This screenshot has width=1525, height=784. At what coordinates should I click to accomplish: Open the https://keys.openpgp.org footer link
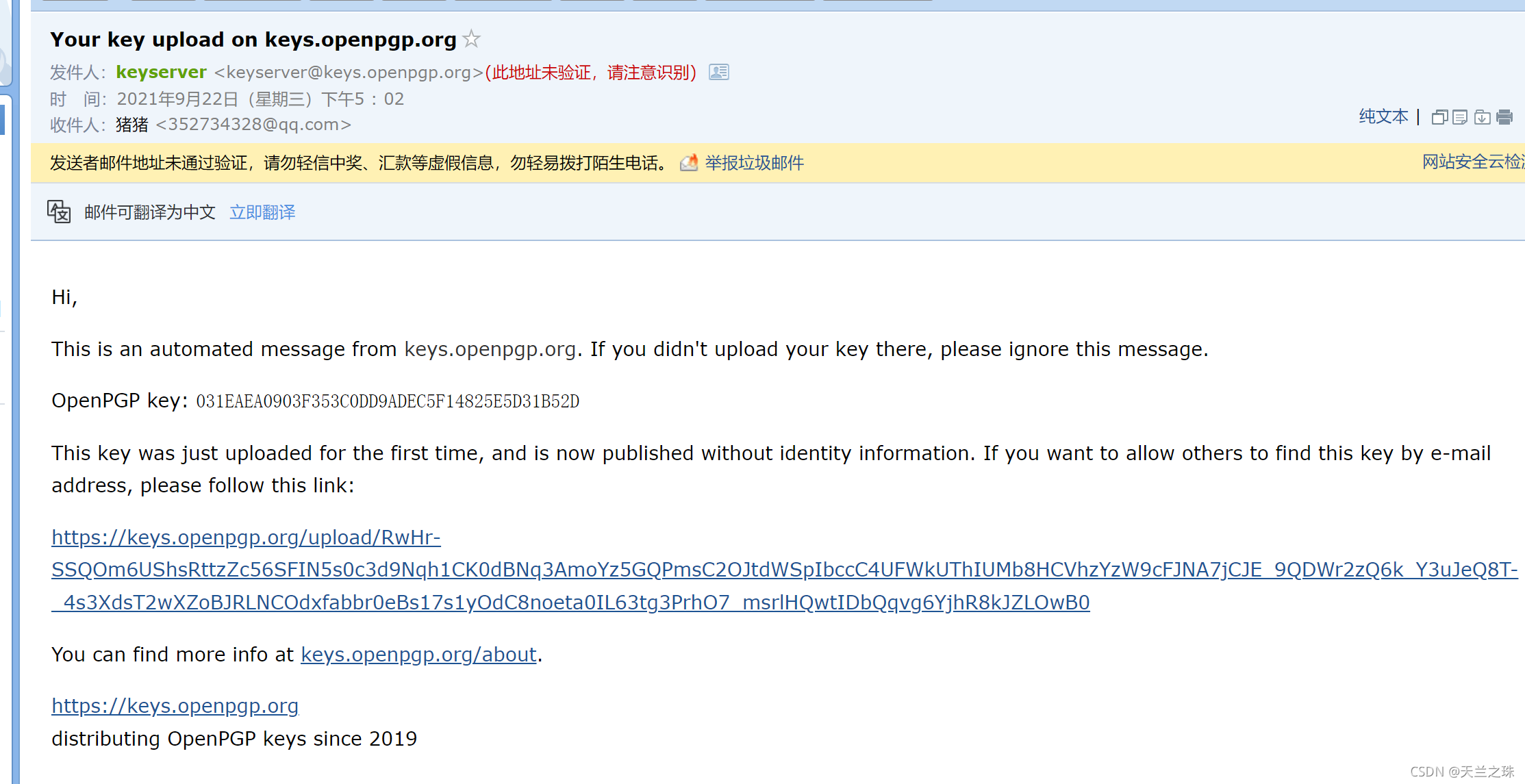click(175, 706)
